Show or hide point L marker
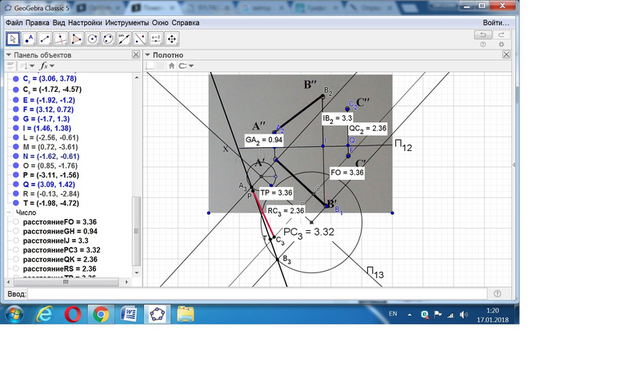This screenshot has width=640, height=374. (x=16, y=138)
